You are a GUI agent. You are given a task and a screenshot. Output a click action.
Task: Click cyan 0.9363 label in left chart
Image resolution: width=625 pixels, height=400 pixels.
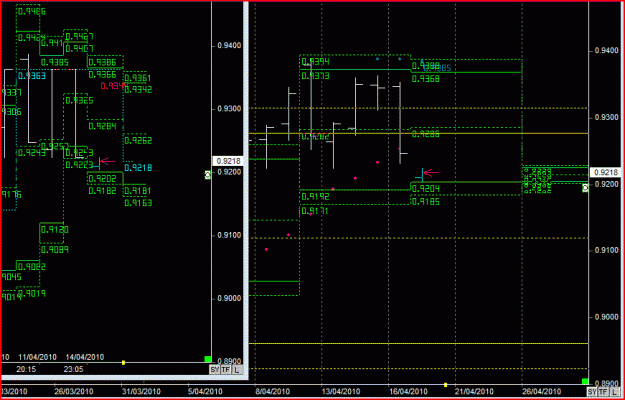pyautogui.click(x=30, y=75)
